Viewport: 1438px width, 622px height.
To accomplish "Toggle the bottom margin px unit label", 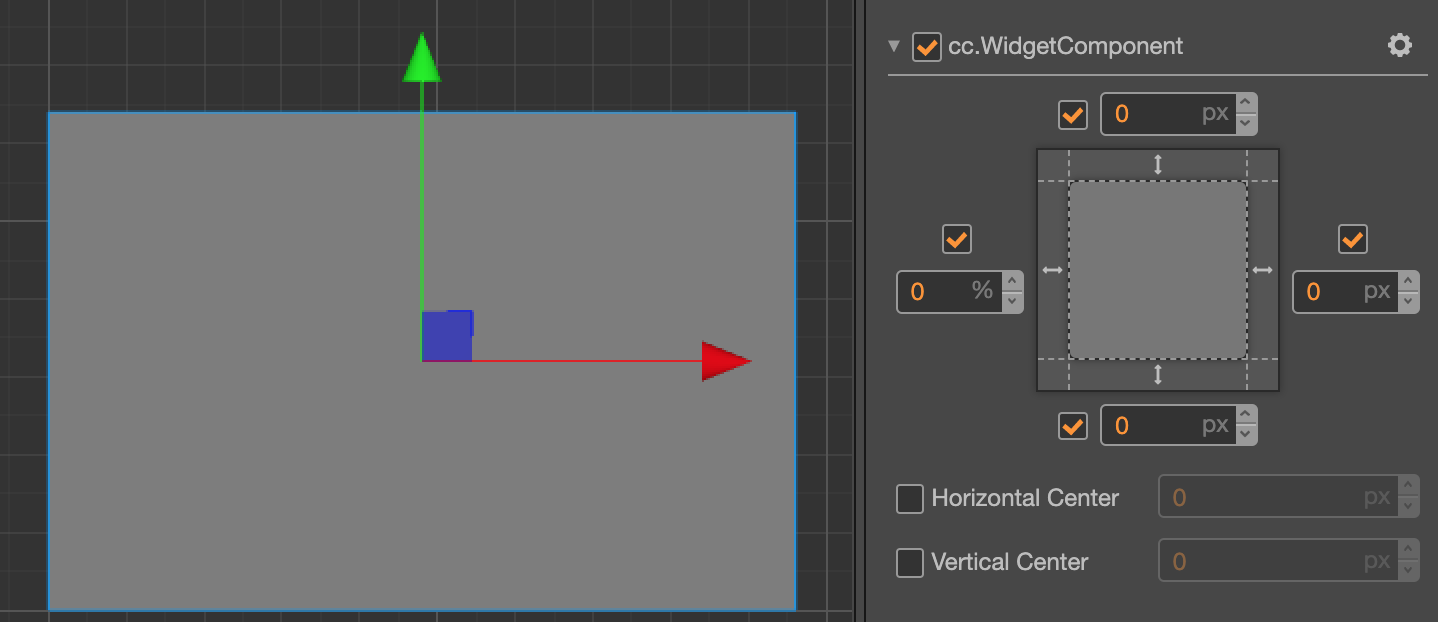I will point(1215,425).
